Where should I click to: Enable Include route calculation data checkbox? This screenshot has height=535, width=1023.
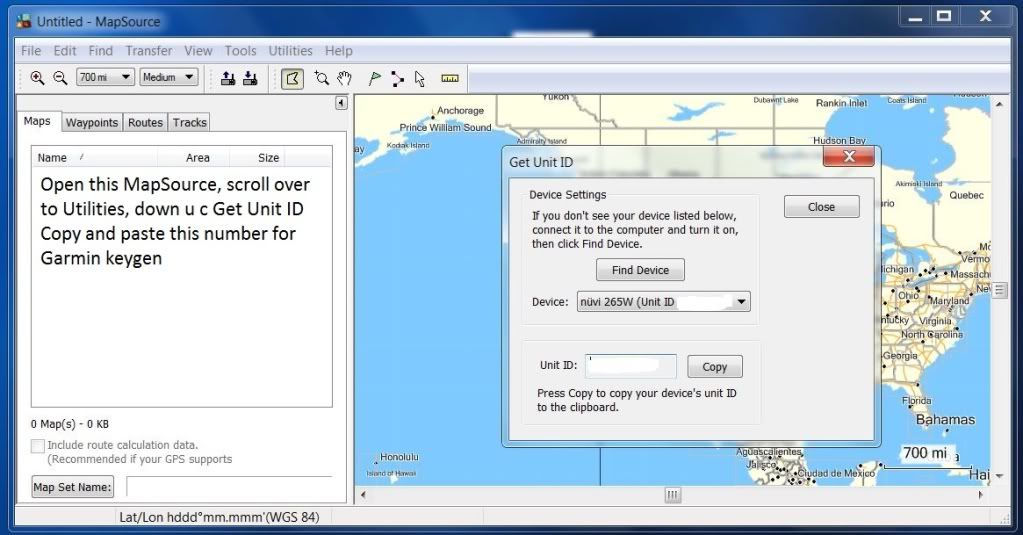38,445
